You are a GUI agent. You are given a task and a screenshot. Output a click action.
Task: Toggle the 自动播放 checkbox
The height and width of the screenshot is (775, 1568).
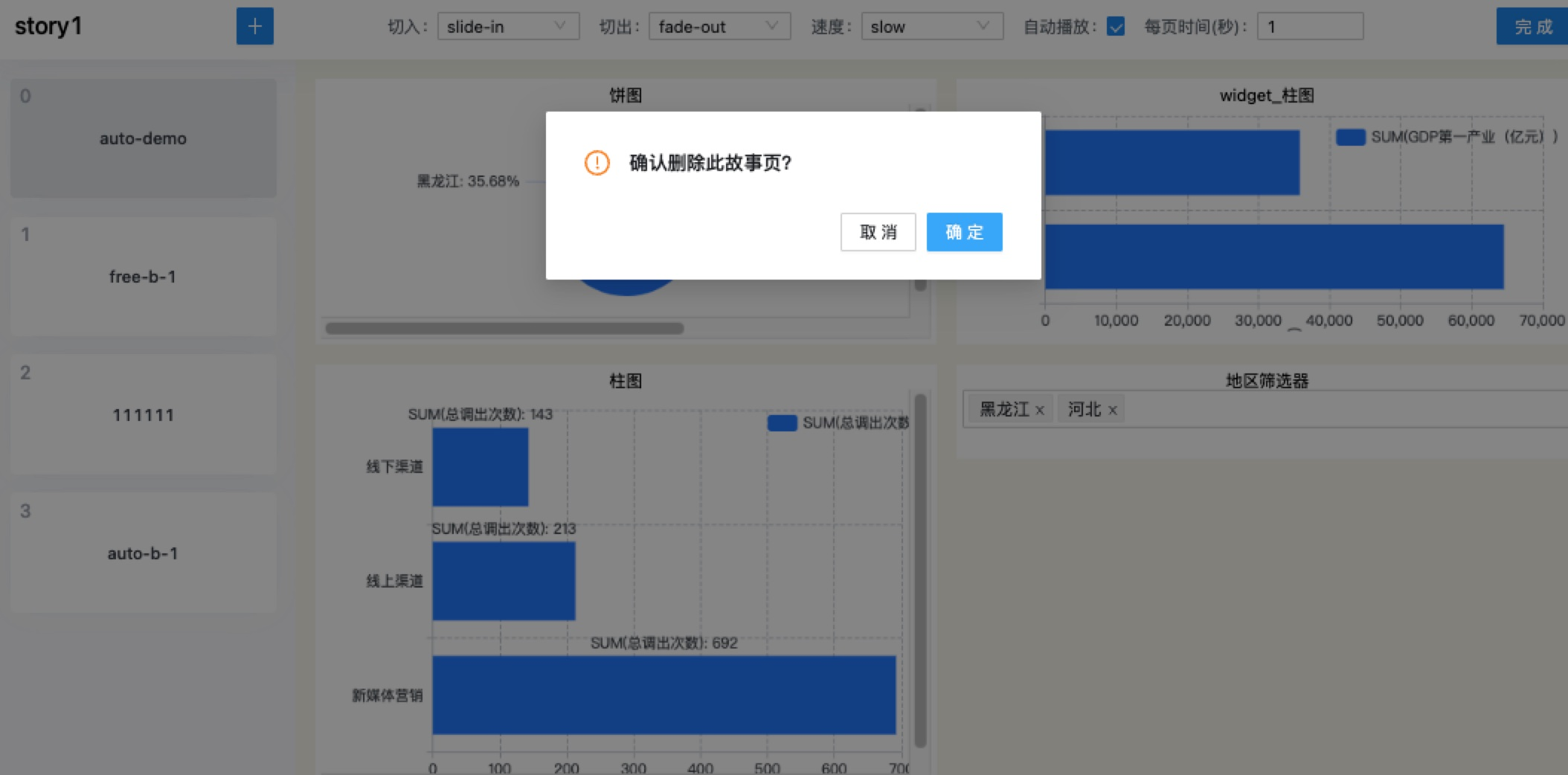(x=1115, y=27)
